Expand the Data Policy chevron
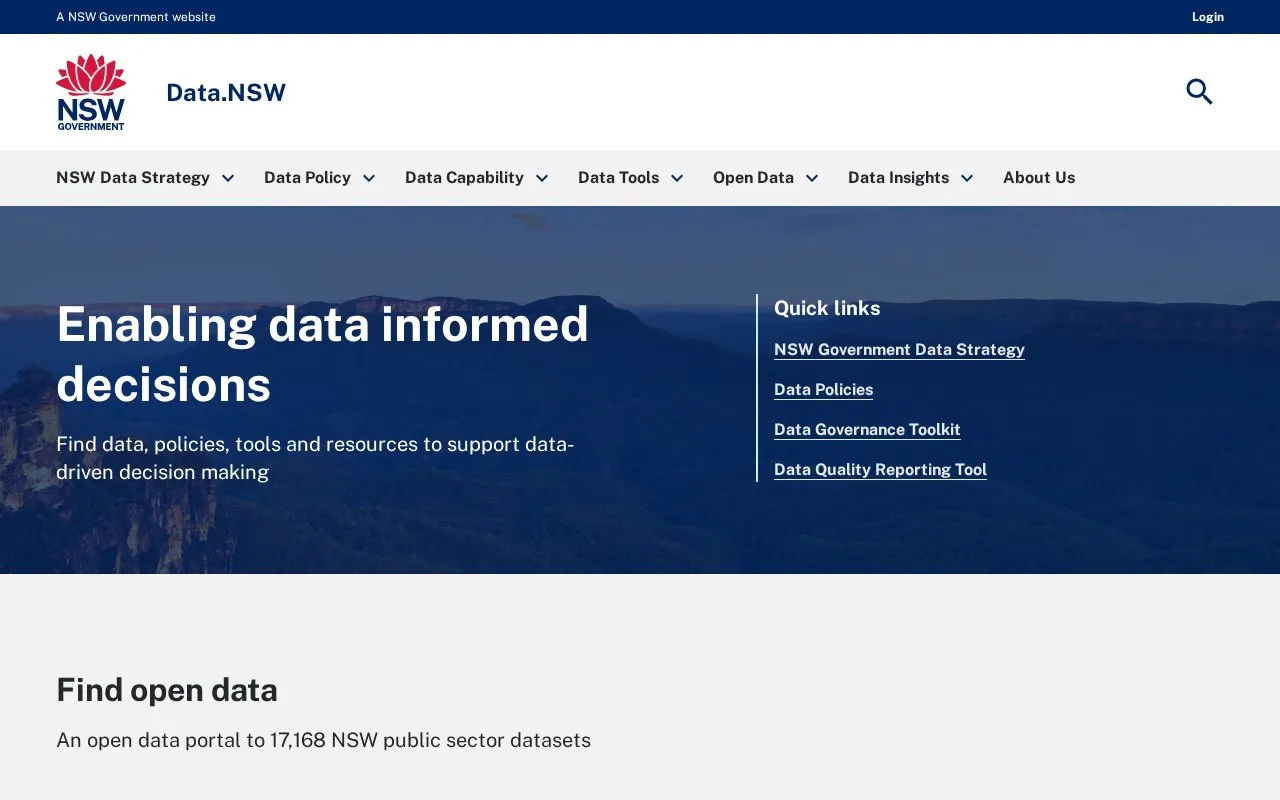Screen dimensions: 1280x800 (x=369, y=178)
